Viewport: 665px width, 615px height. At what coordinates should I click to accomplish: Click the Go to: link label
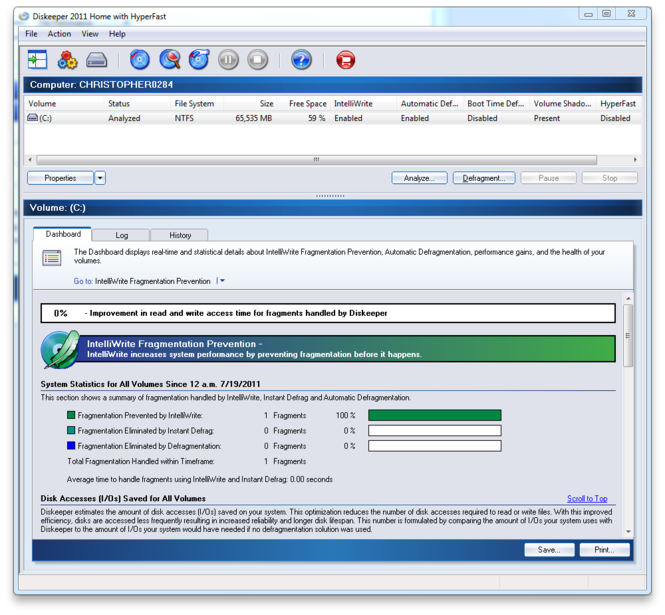83,281
